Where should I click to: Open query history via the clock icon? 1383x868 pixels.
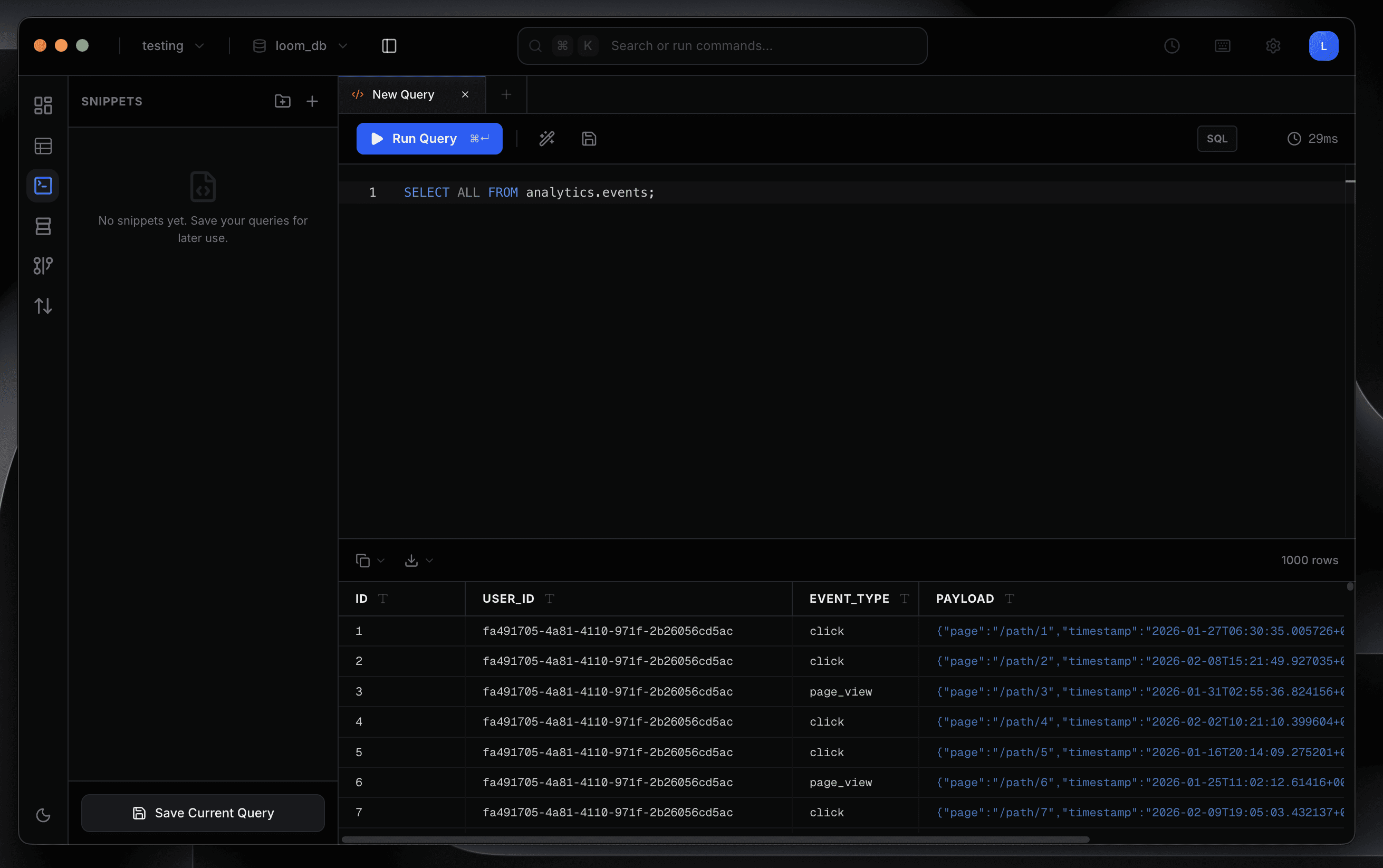tap(1171, 46)
